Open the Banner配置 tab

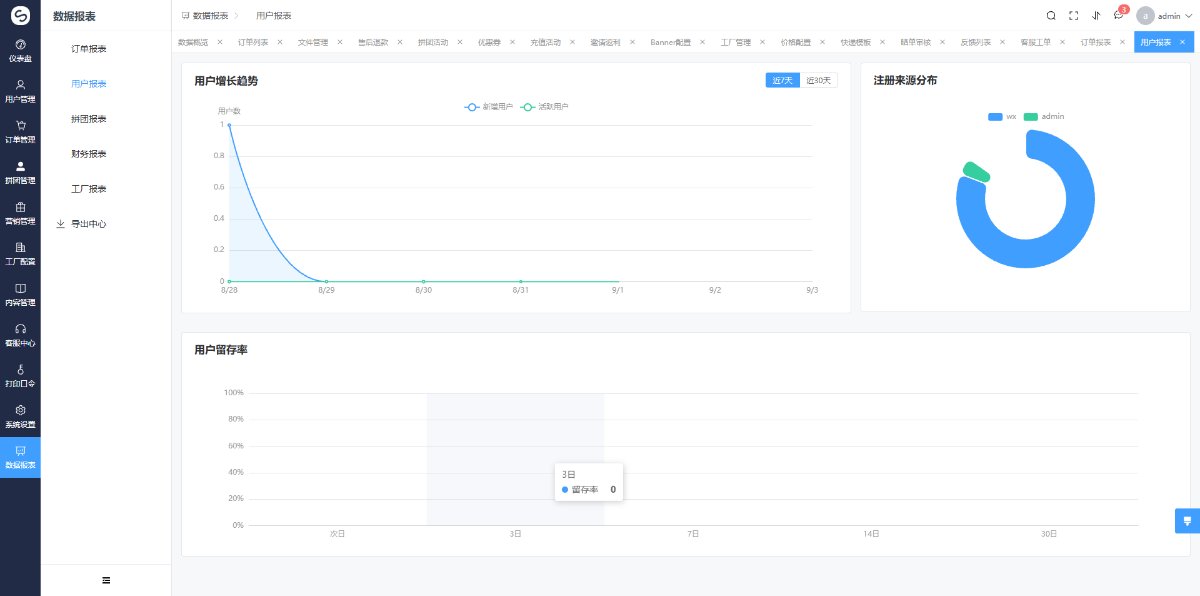(670, 43)
